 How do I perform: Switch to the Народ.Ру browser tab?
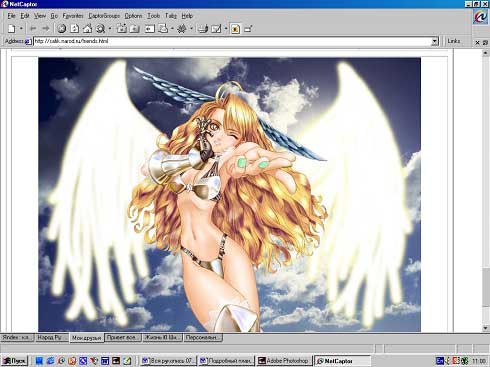point(51,337)
